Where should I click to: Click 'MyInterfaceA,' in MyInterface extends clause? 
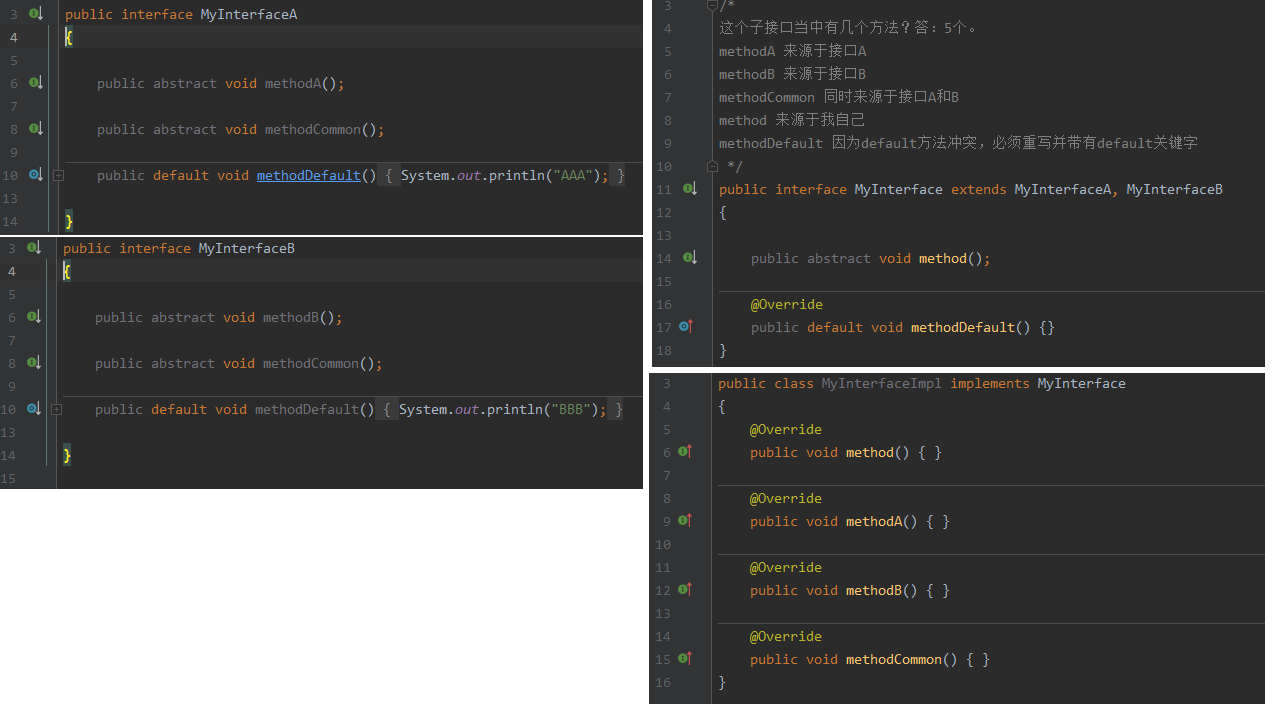[1066, 189]
